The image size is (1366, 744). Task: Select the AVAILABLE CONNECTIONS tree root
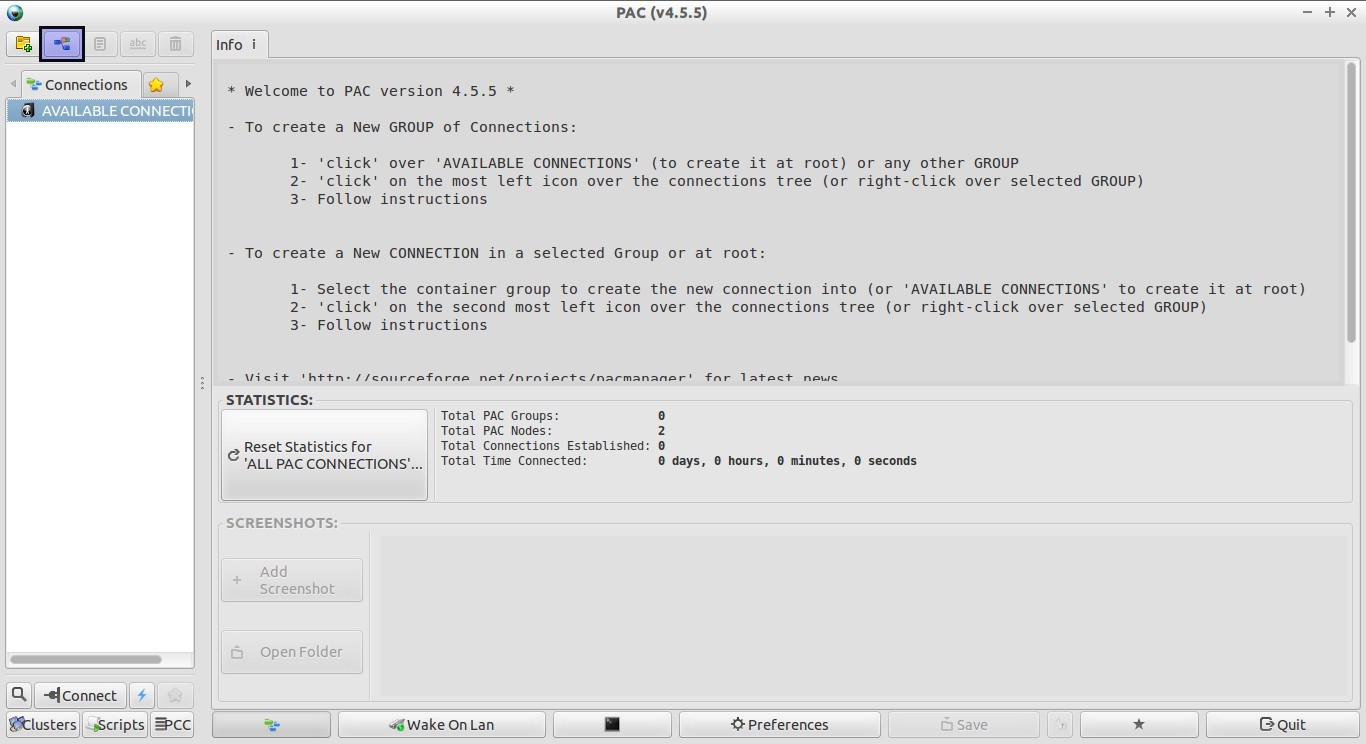click(100, 111)
